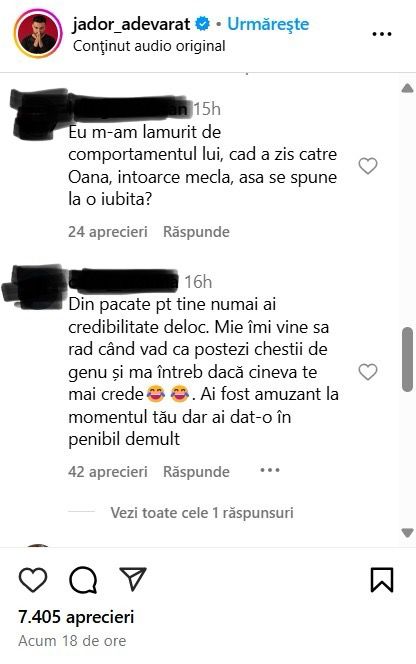Expand Vezi toate cele 1 răspunsuri
The height and width of the screenshot is (664, 416).
click(202, 513)
